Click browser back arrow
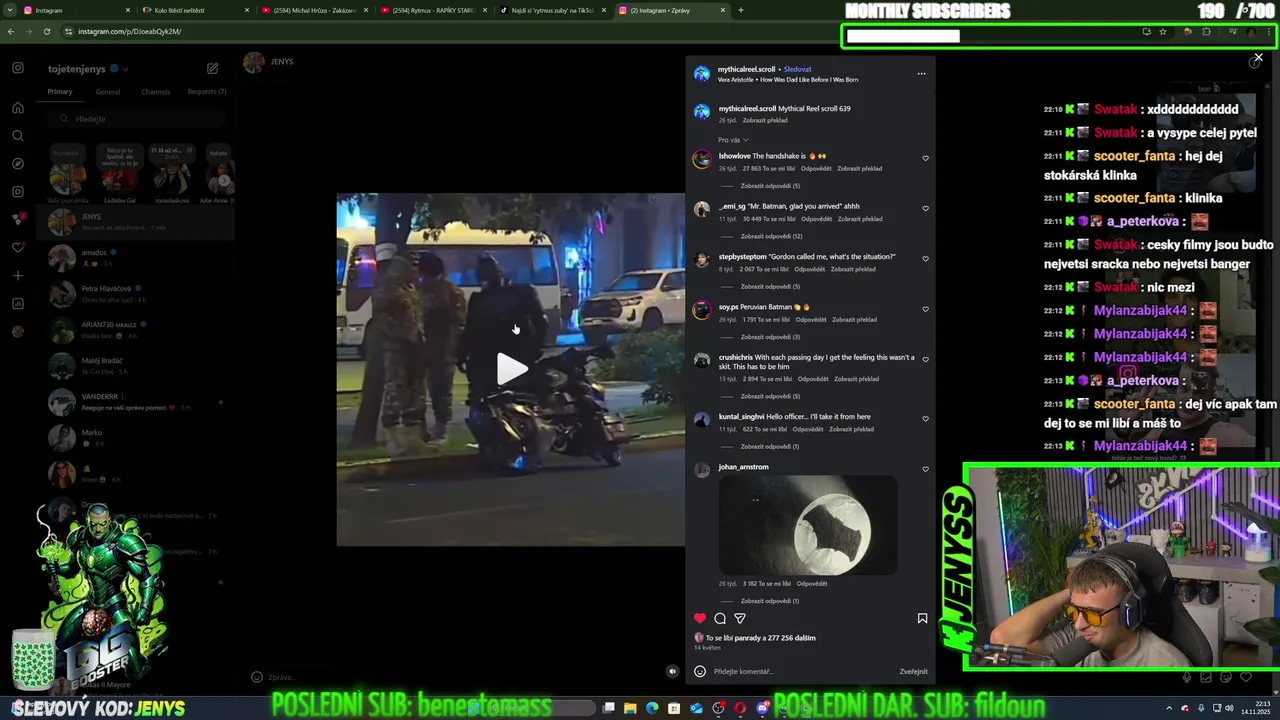Viewport: 1280px width, 720px height. coord(11,31)
